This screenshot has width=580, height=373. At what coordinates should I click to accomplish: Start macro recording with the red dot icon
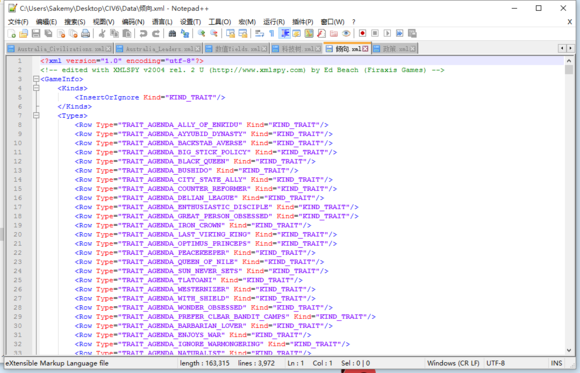coord(362,34)
